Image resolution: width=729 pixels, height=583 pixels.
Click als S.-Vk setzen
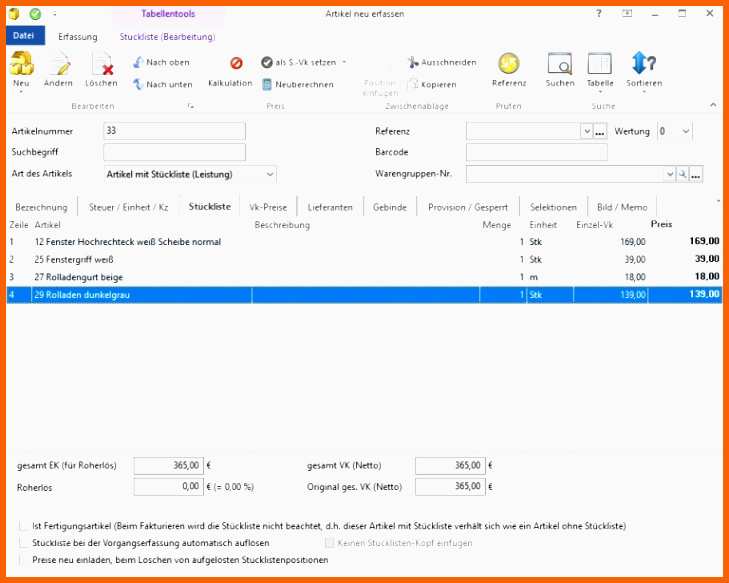298,62
